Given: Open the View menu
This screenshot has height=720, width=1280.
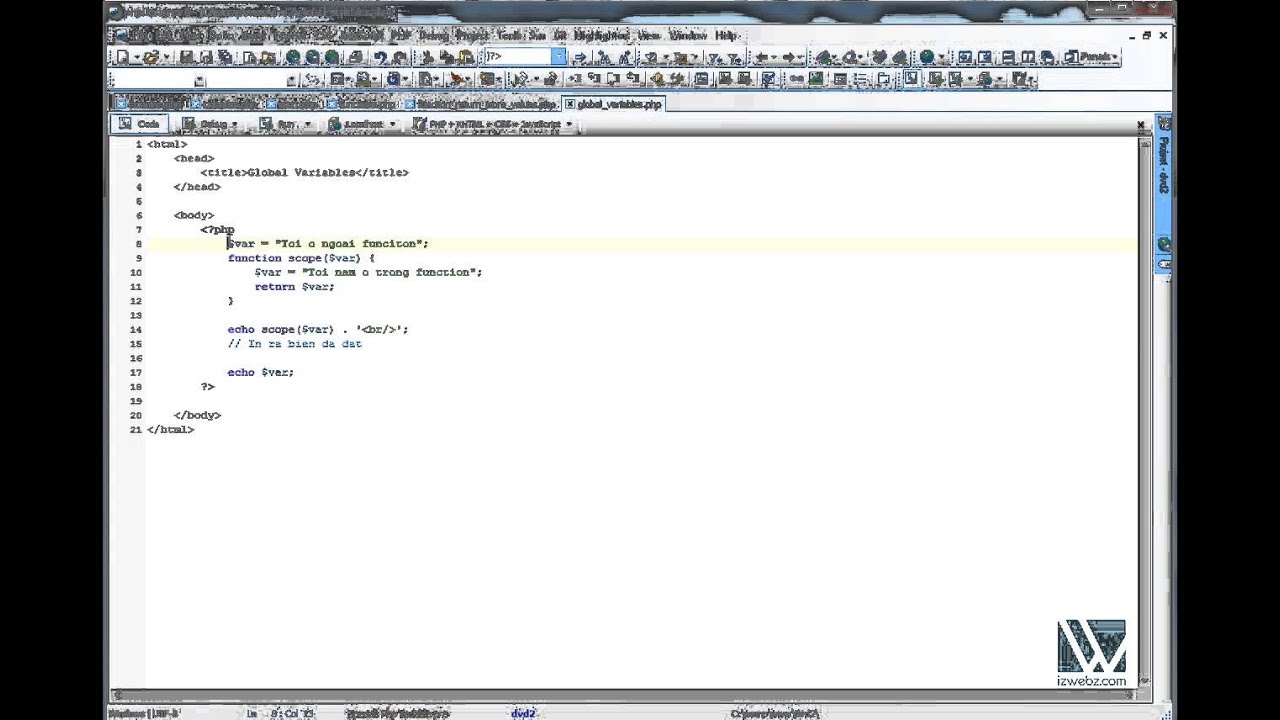Looking at the screenshot, I should tap(649, 35).
